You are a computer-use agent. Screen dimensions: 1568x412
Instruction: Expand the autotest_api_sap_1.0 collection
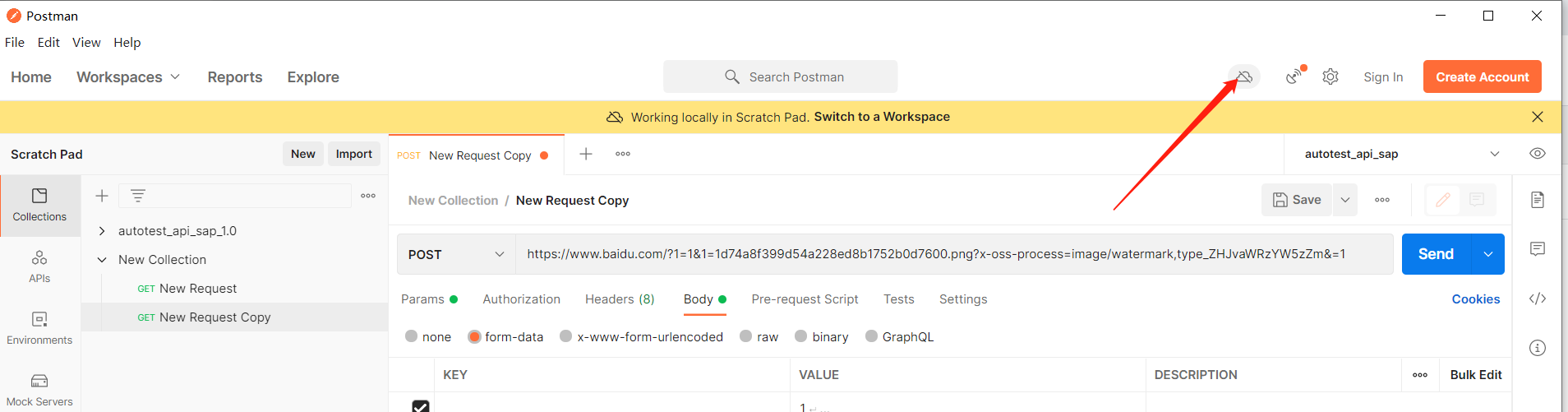pos(102,231)
